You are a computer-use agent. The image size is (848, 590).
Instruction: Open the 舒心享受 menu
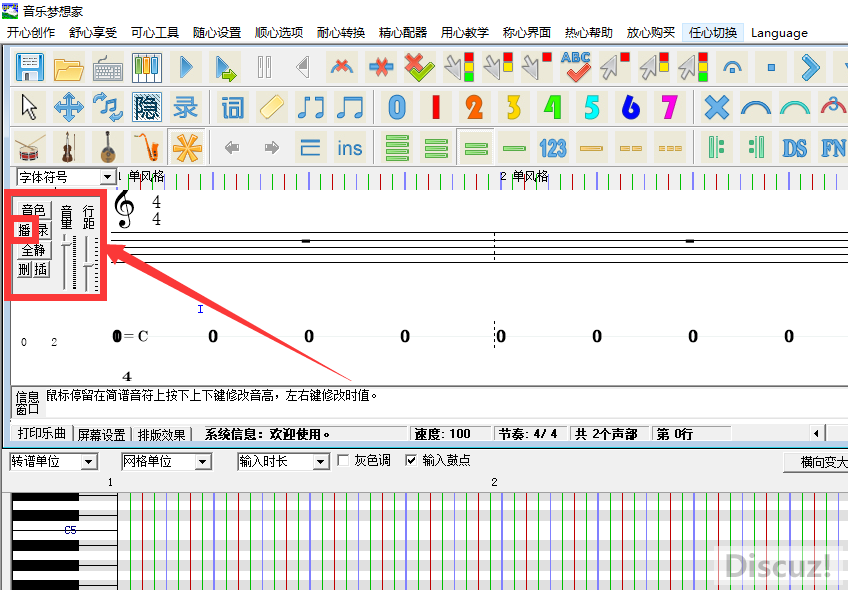[x=93, y=32]
